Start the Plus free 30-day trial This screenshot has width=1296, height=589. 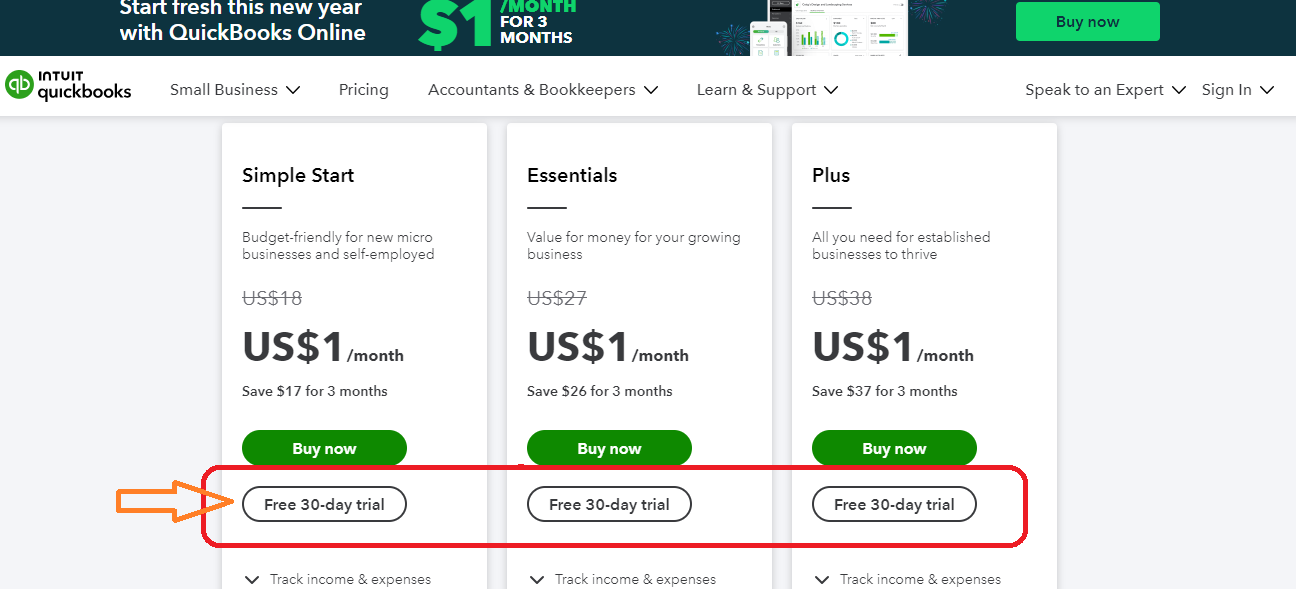click(894, 504)
